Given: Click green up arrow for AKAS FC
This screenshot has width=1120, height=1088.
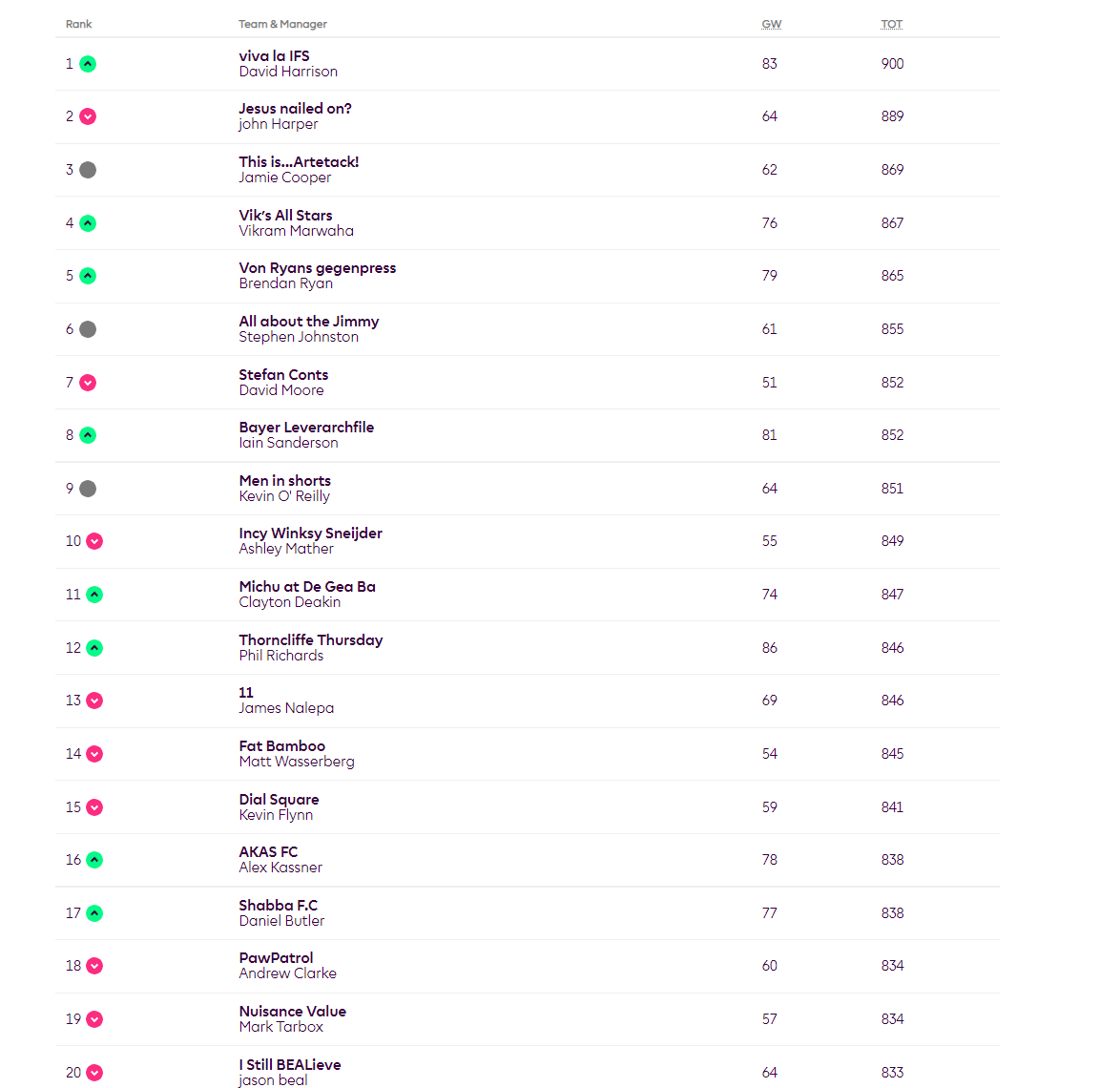Looking at the screenshot, I should pyautogui.click(x=94, y=860).
